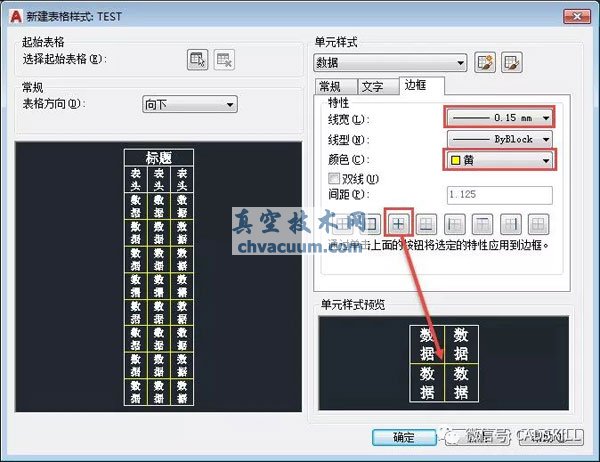Click the 间距 input field showing 1.125

500,195
